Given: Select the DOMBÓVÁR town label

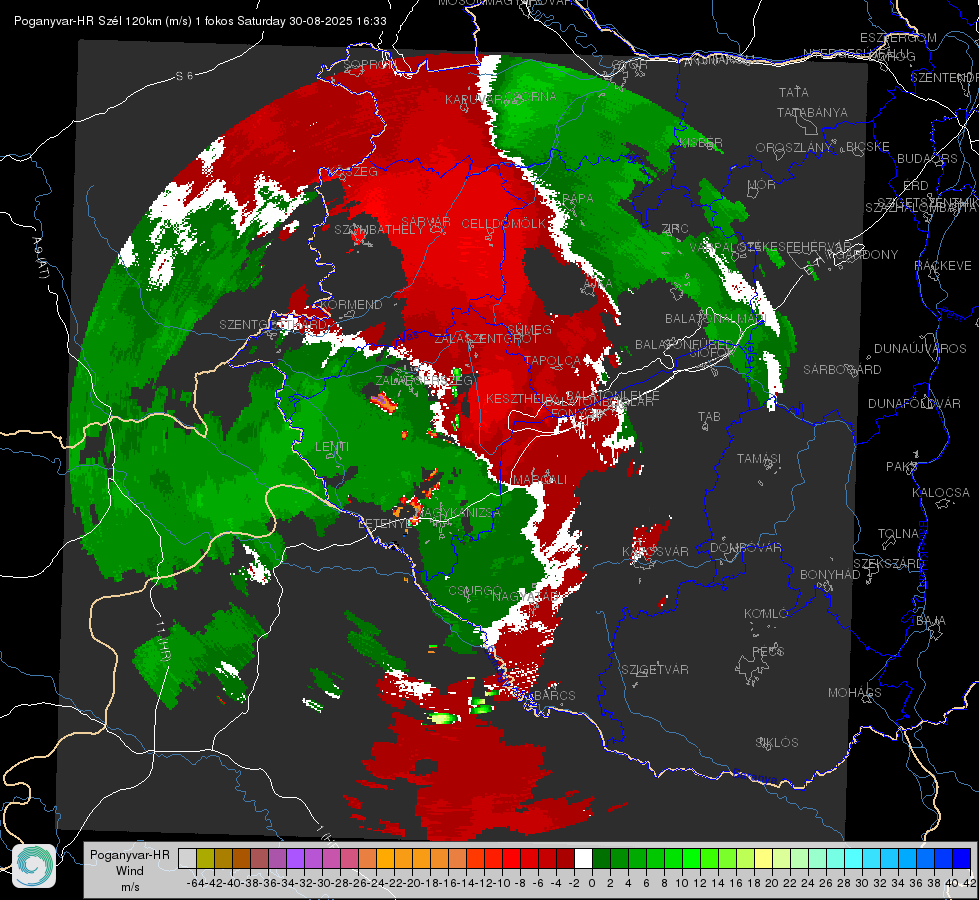Looking at the screenshot, I should click(746, 548).
